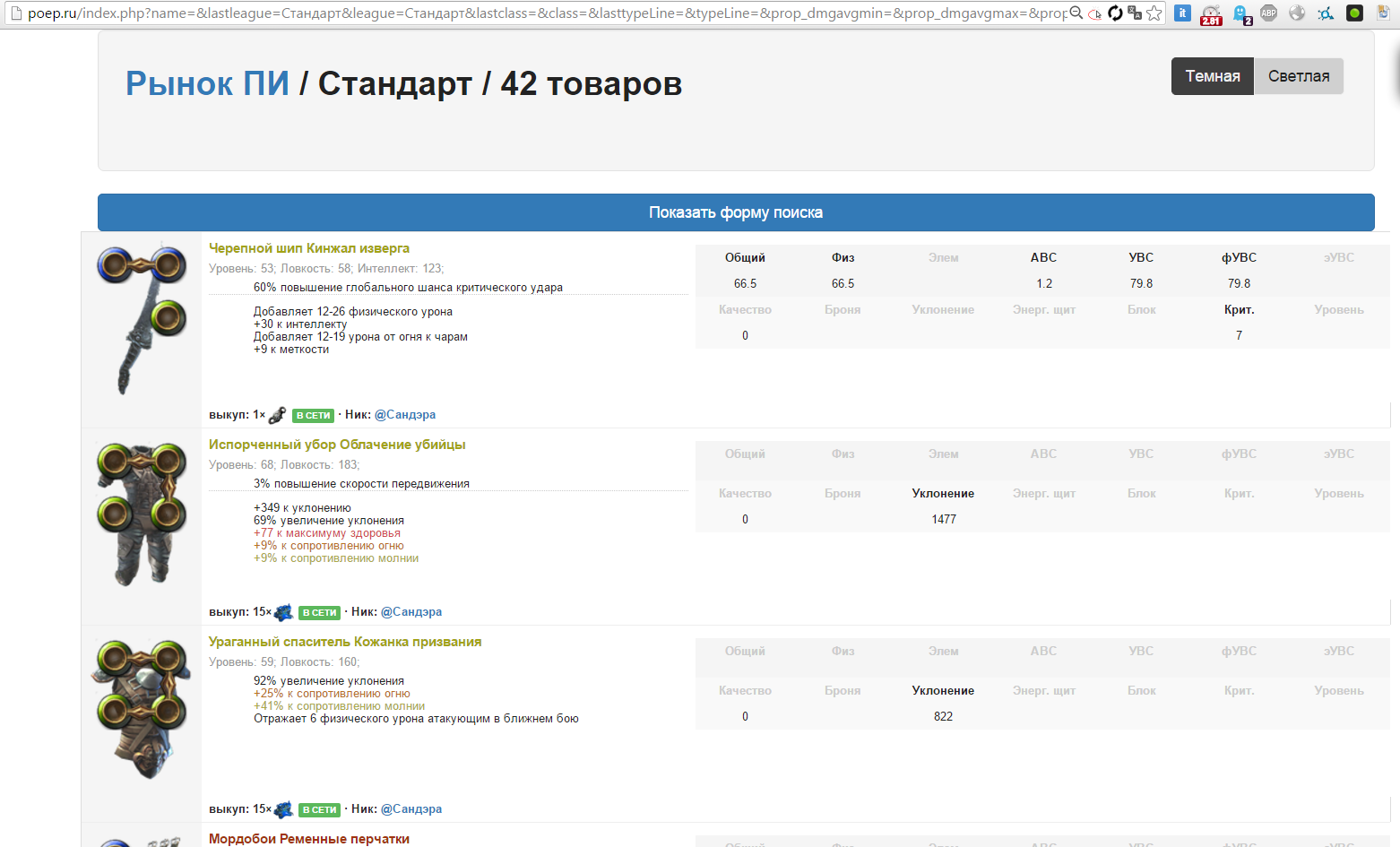
Task: Switch to the Темная theme
Action: (x=1213, y=76)
